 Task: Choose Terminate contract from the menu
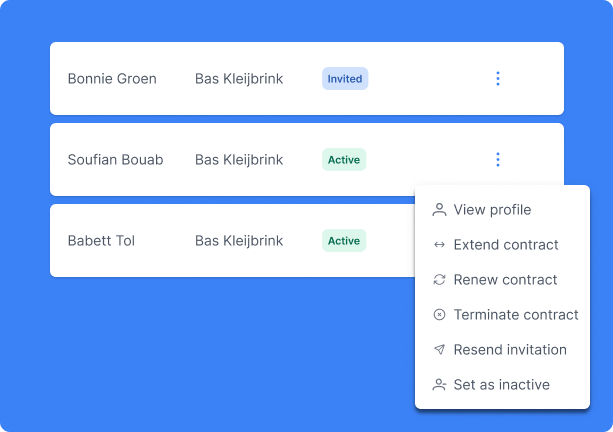516,315
